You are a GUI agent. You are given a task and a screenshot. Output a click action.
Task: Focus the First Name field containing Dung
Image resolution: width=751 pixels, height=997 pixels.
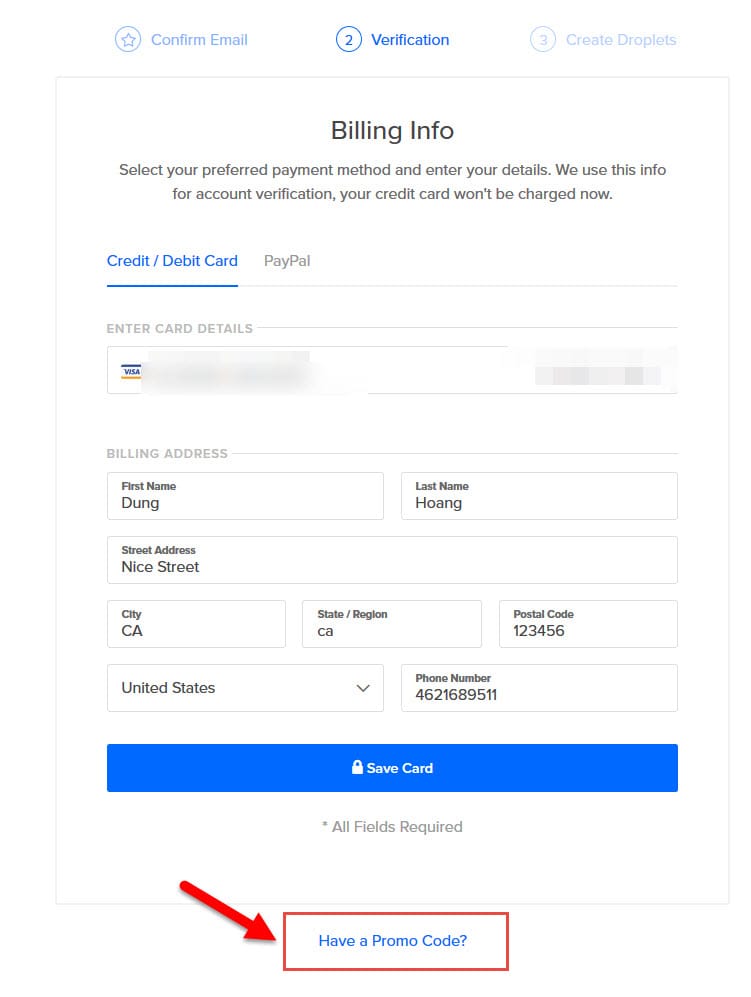pos(245,496)
